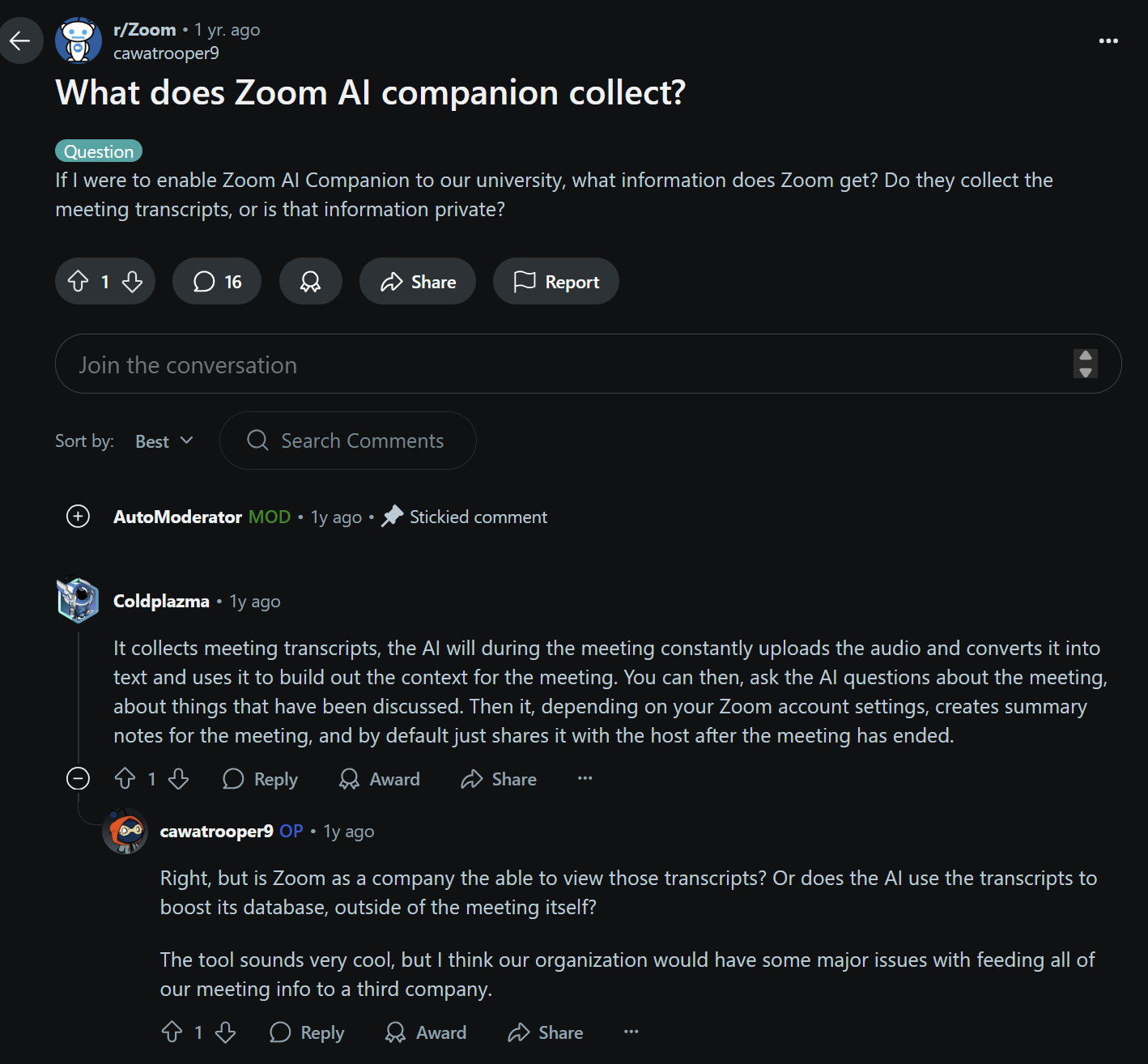Downvote the main post
Viewport: 1148px width, 1064px height.
click(x=132, y=282)
